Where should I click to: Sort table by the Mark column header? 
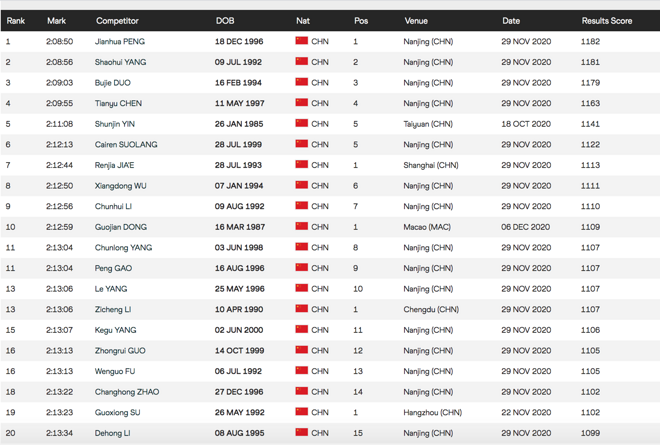pyautogui.click(x=56, y=21)
